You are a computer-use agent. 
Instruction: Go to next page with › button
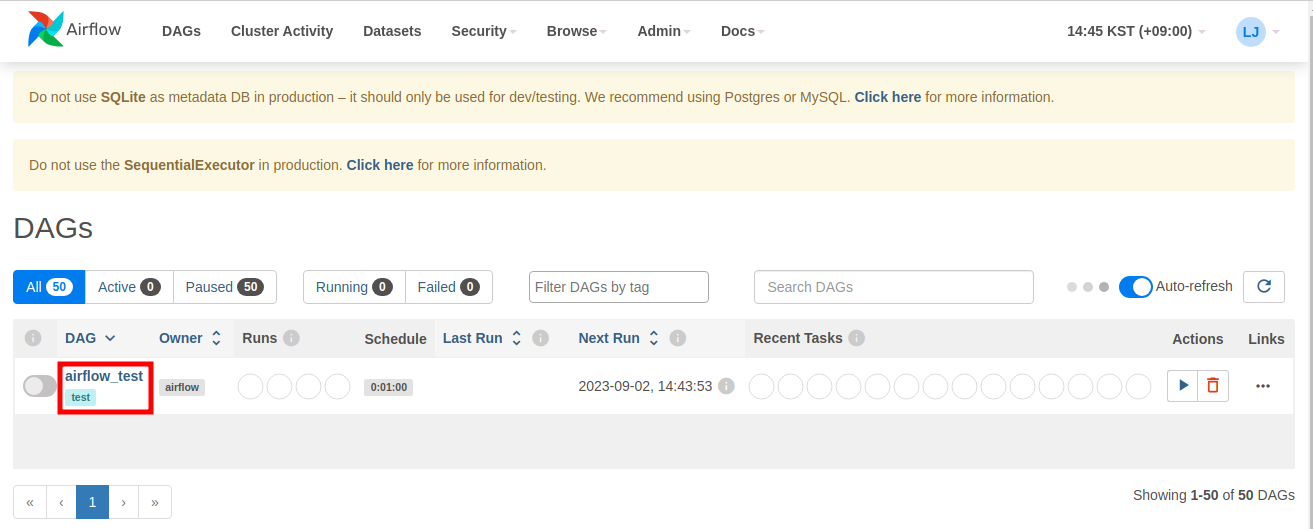(x=123, y=502)
